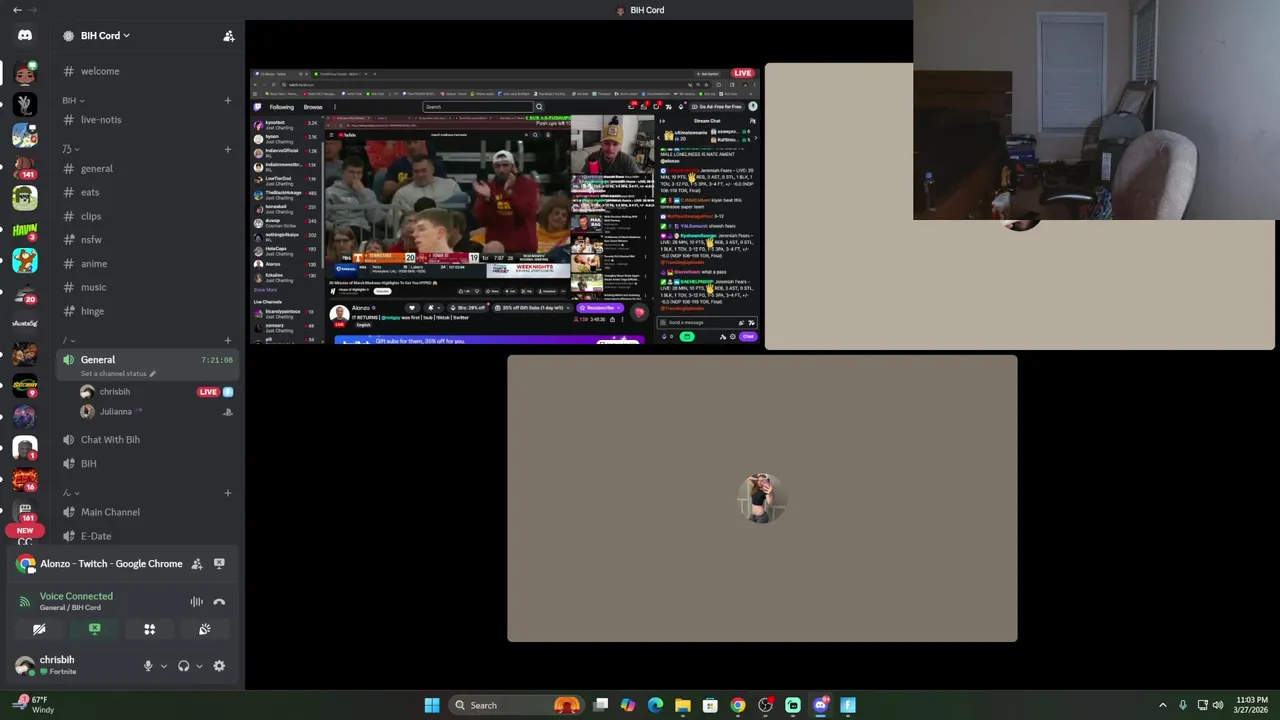The height and width of the screenshot is (720, 1280).
Task: Create channel in BIH category
Action: (x=227, y=100)
